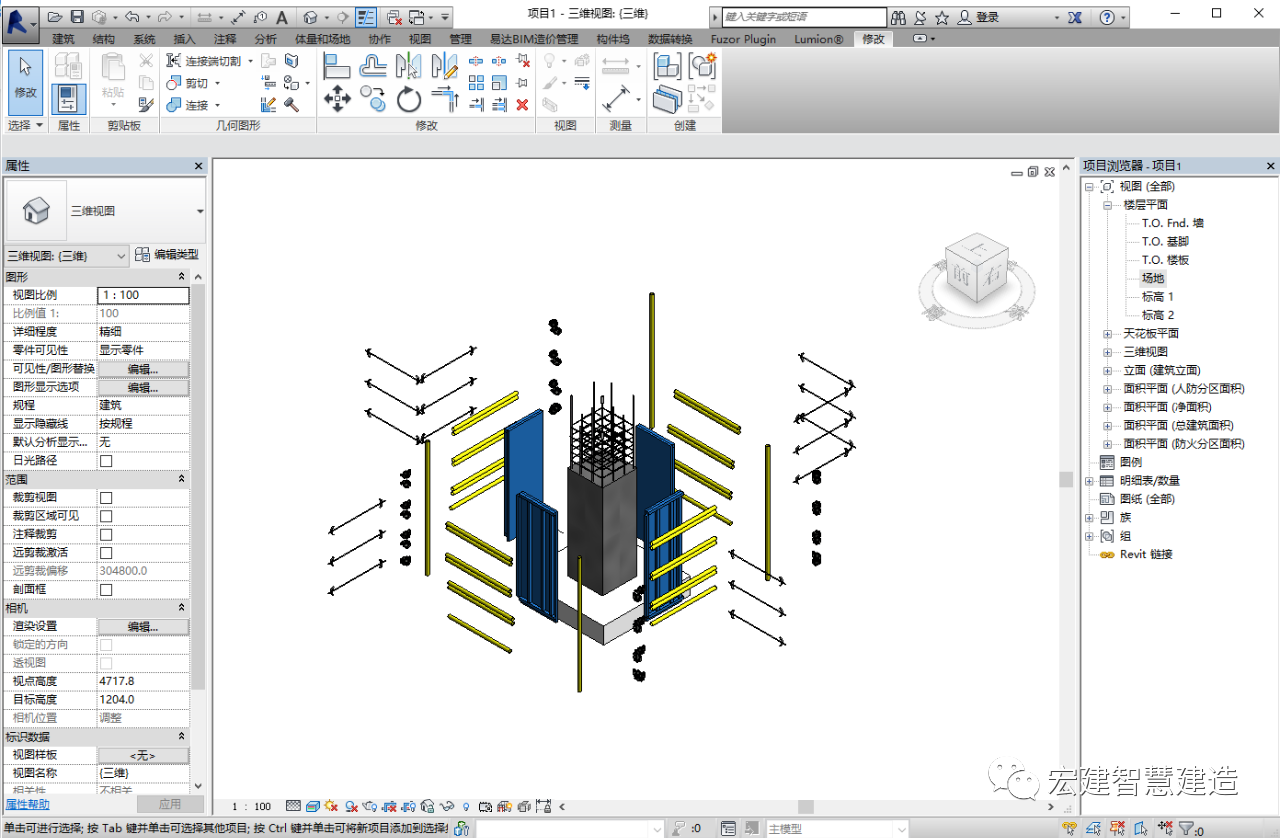Click the Save icon in quick access toolbar
The height and width of the screenshot is (838, 1280).
[x=77, y=17]
